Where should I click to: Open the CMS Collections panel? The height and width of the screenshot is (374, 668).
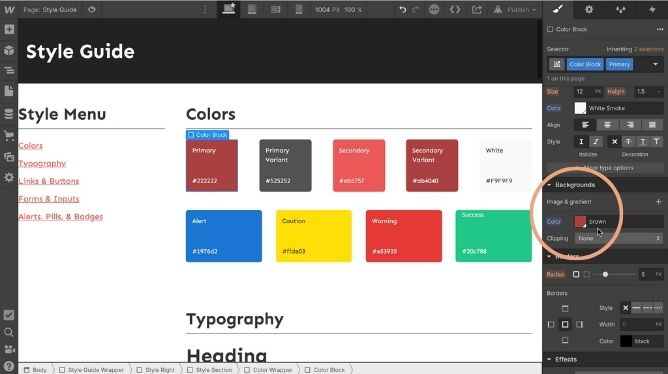click(9, 114)
